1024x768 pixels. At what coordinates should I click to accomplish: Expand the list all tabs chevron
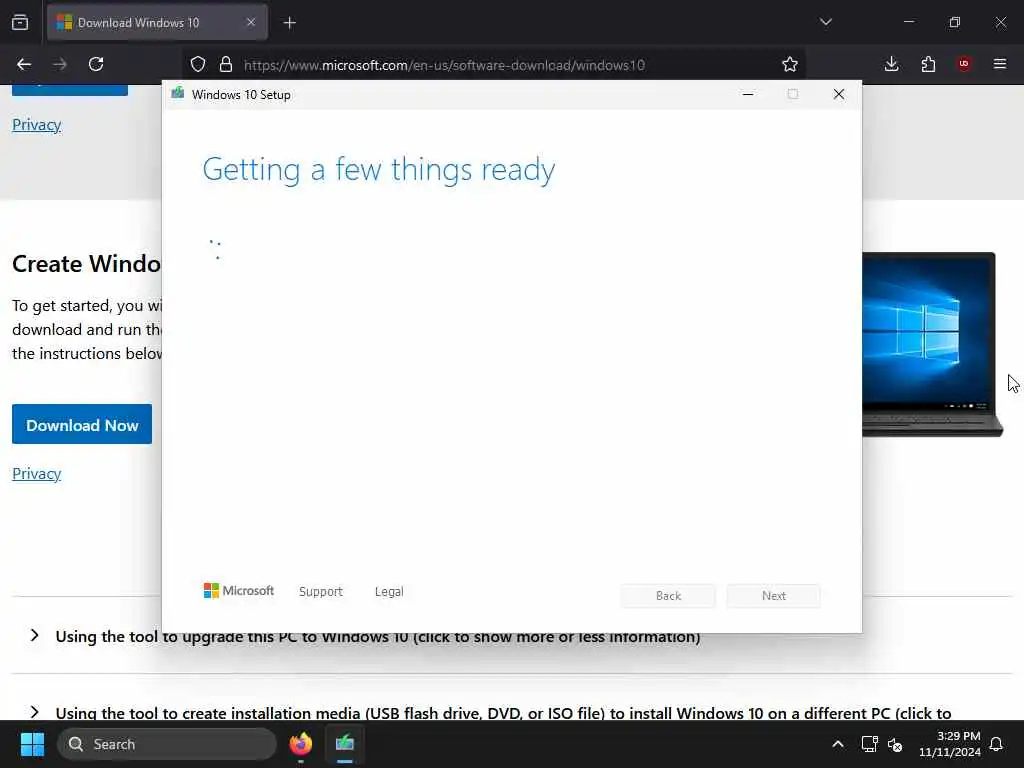(826, 22)
